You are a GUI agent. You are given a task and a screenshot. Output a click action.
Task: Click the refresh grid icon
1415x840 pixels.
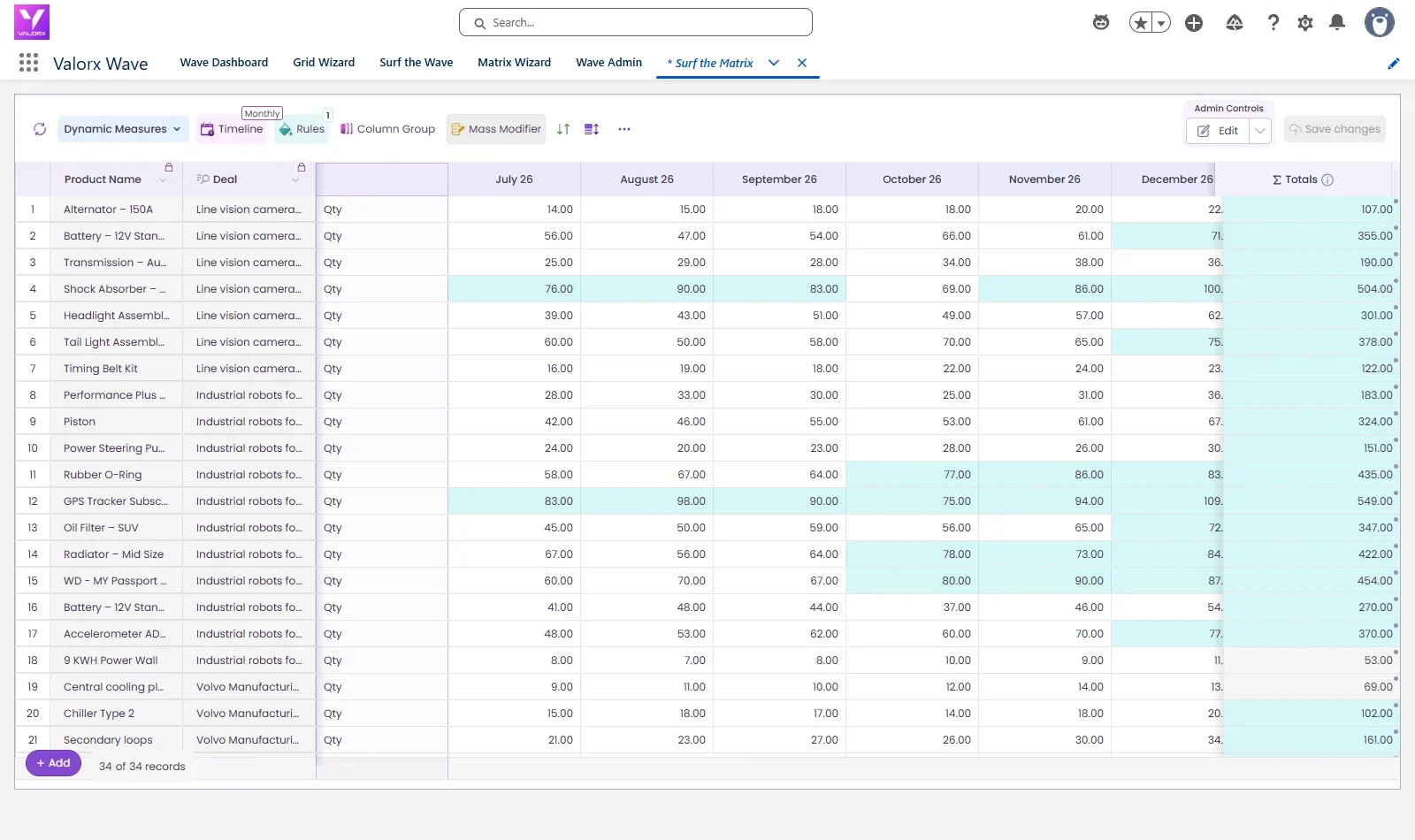(40, 129)
